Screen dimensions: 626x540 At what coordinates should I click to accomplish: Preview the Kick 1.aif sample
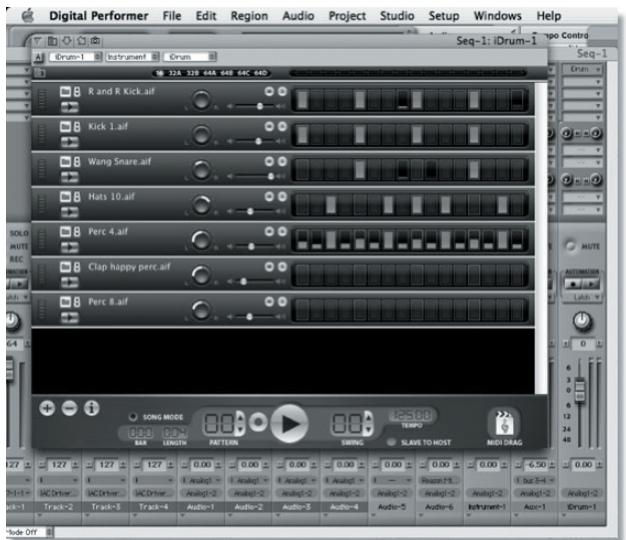click(x=69, y=142)
